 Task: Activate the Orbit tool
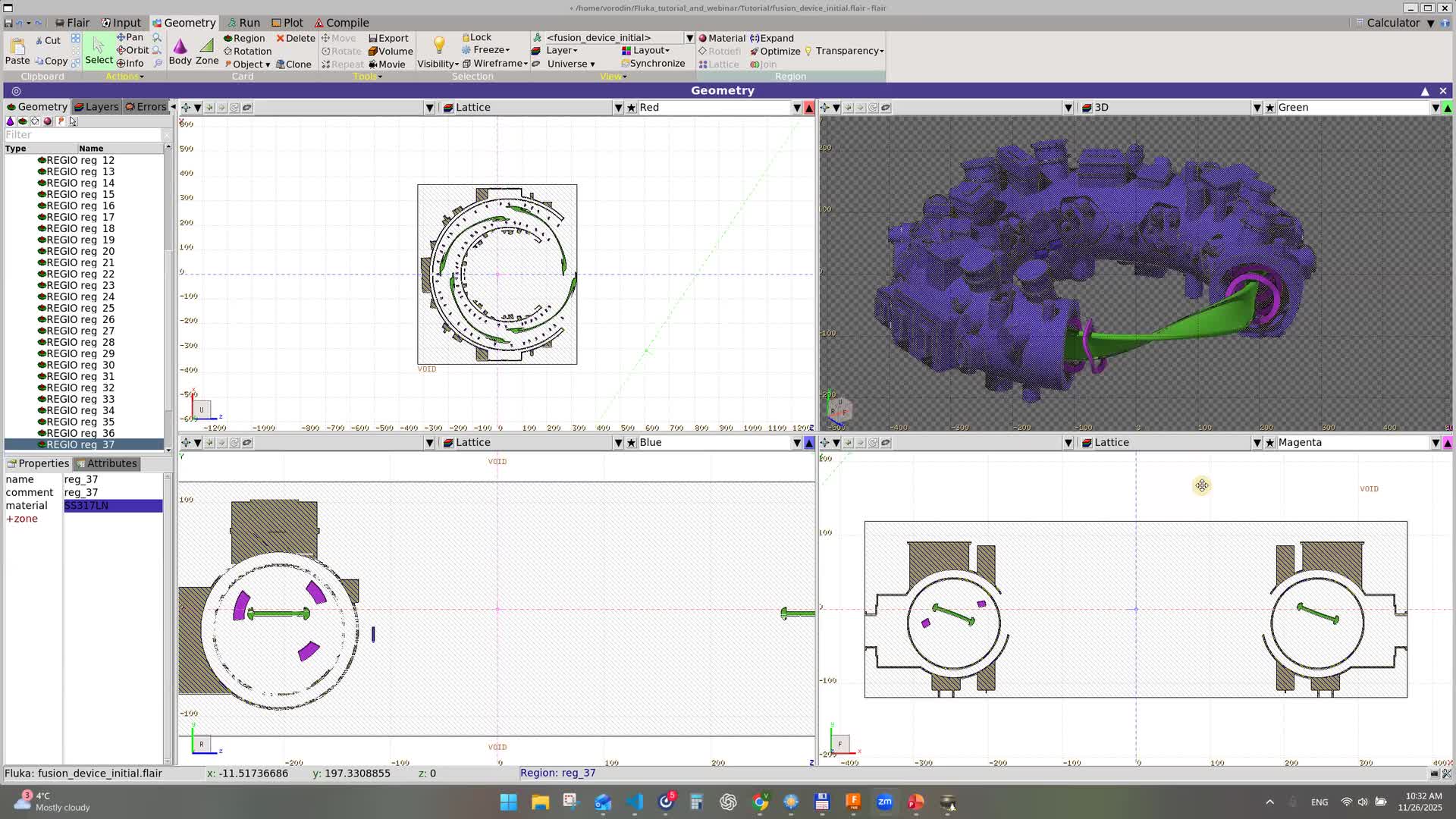pyautogui.click(x=132, y=50)
